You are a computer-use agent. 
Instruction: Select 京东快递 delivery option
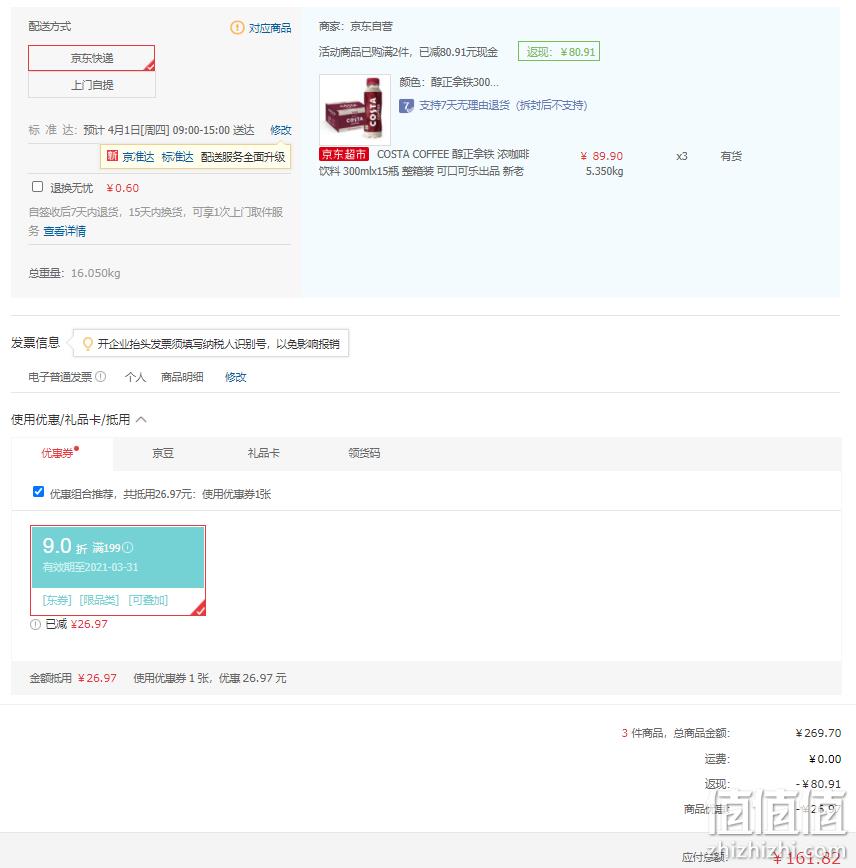pyautogui.click(x=92, y=58)
